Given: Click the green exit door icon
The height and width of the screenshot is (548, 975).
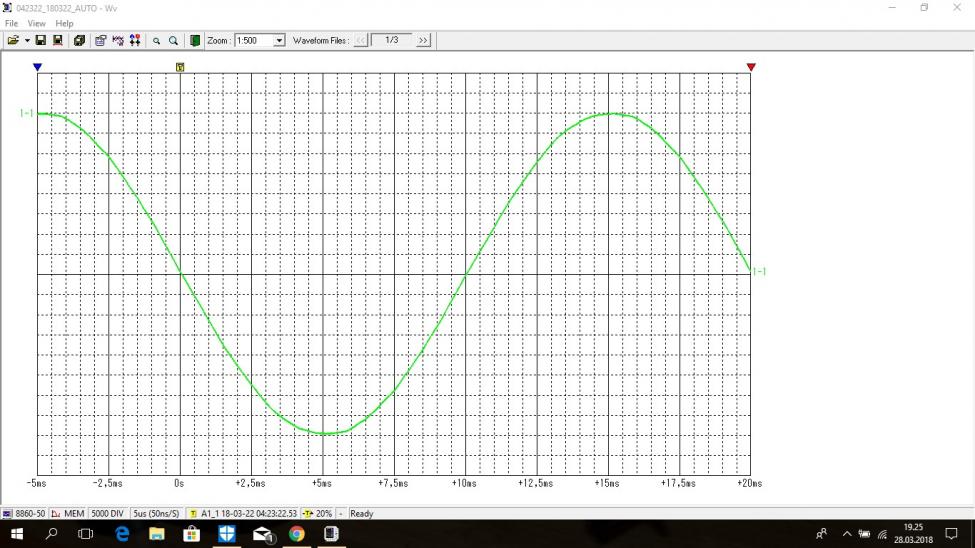Looking at the screenshot, I should (195, 41).
